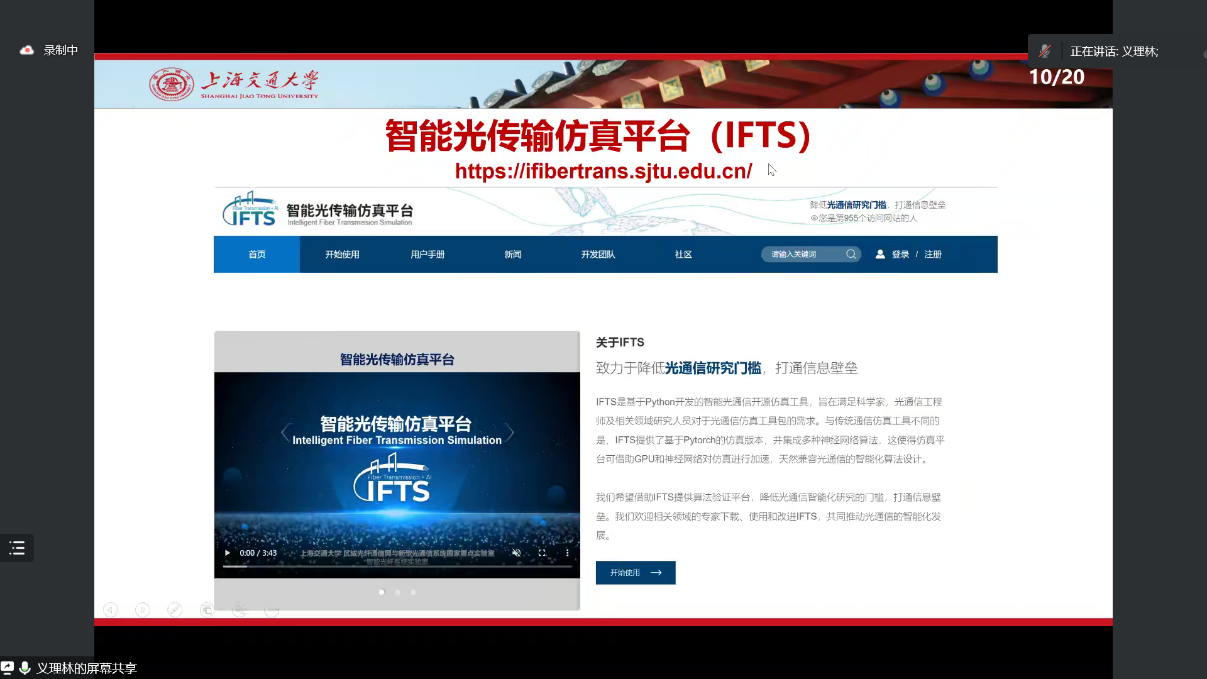Open the video's three-dot options menu

coord(567,553)
